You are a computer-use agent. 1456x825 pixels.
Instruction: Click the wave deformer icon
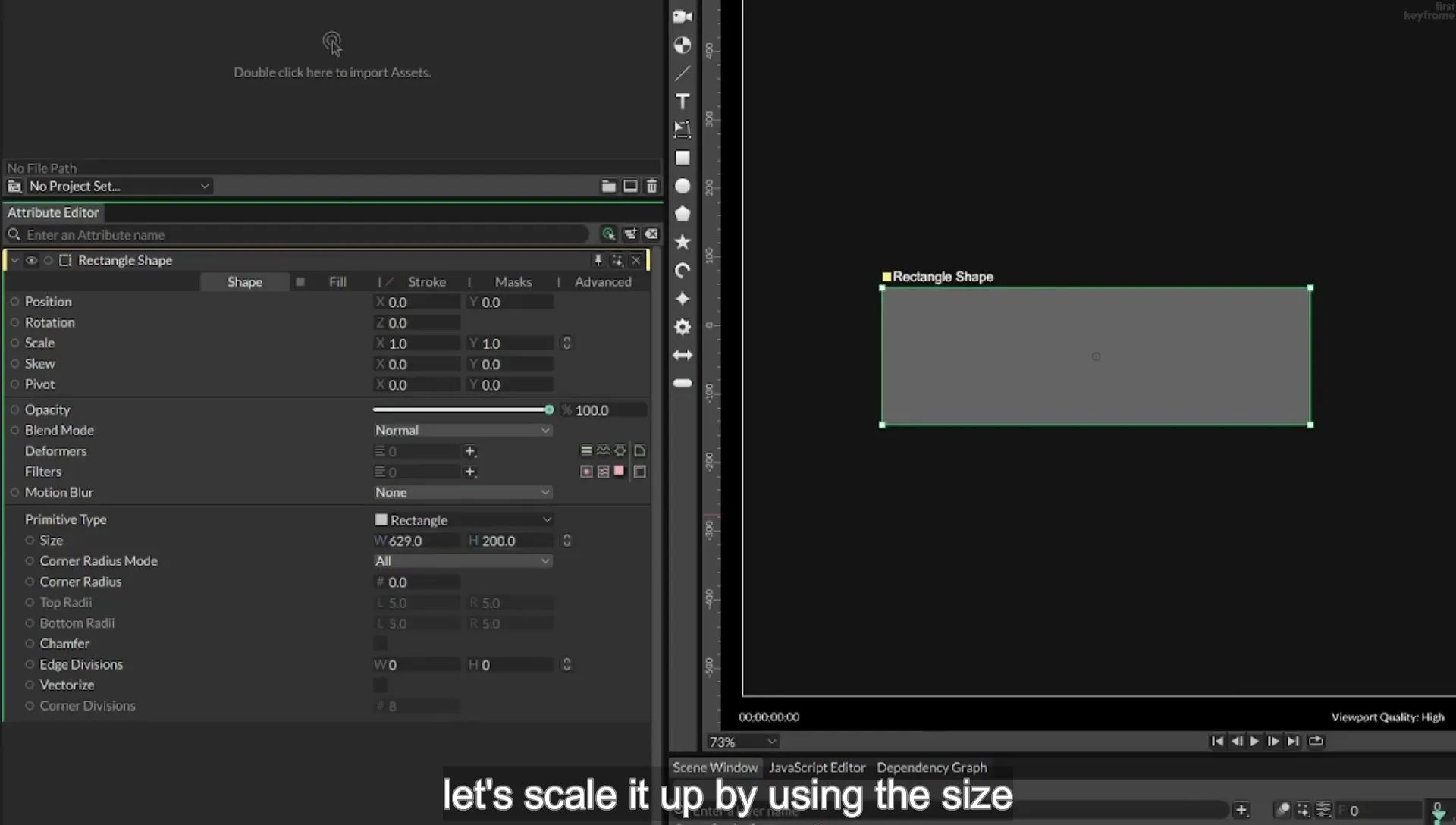point(603,450)
